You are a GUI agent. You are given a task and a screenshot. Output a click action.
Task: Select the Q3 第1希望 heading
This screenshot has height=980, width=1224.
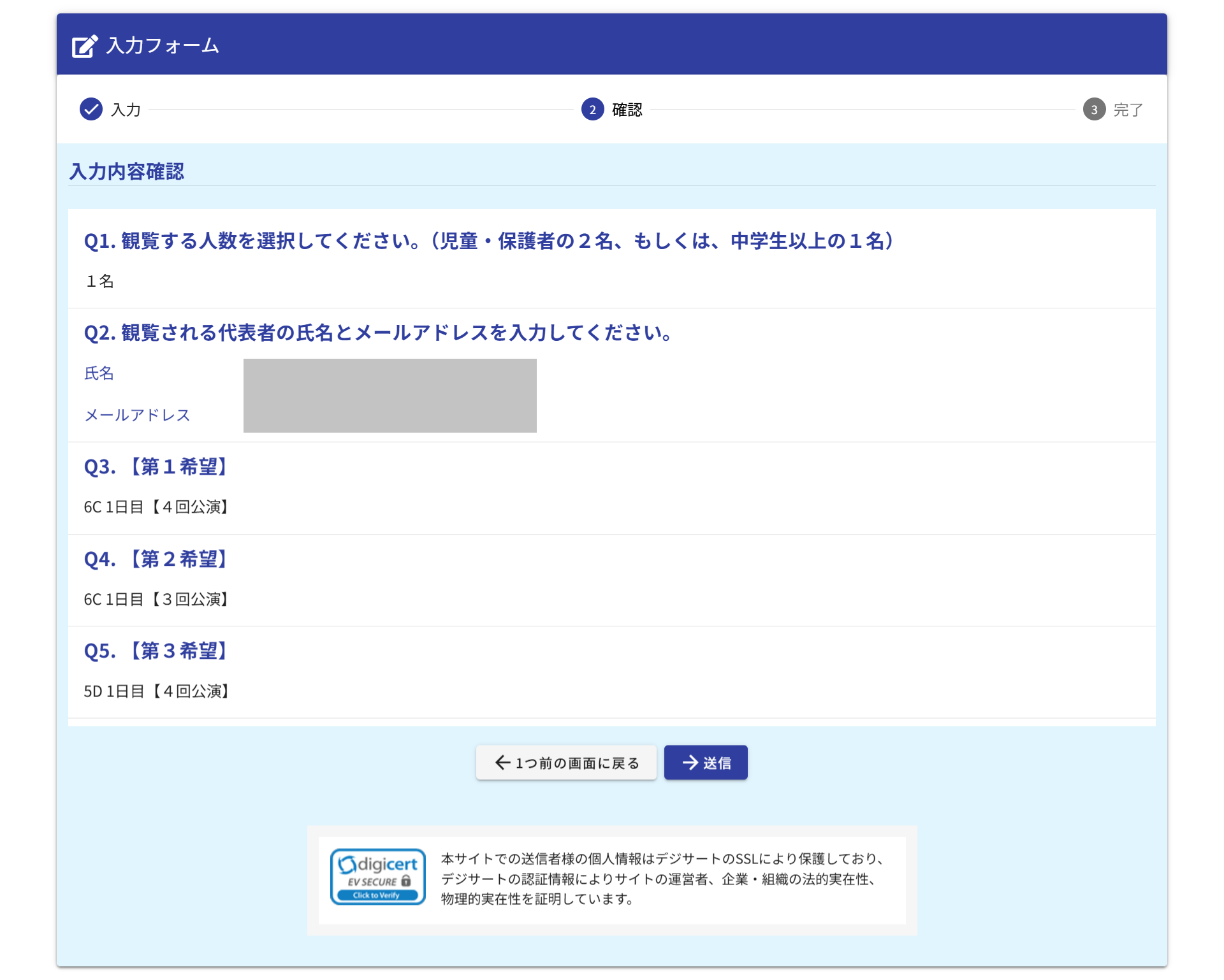pyautogui.click(x=155, y=467)
